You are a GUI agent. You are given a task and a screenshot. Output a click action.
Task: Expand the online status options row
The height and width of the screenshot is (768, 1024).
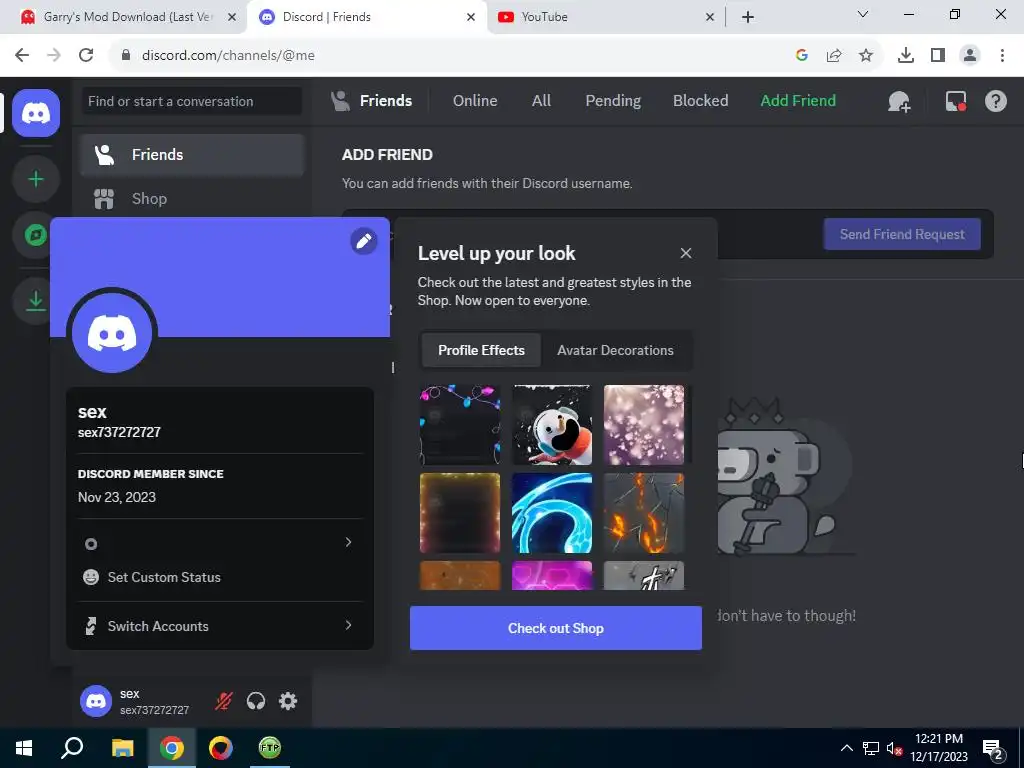[219, 543]
